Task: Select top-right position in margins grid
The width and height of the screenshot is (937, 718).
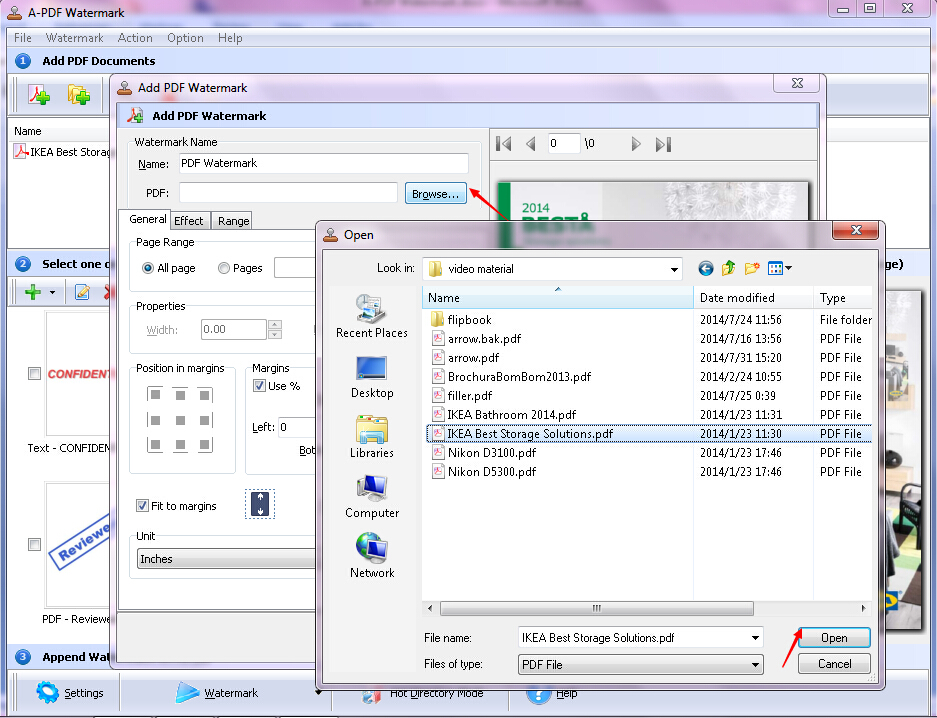Action: (x=204, y=395)
